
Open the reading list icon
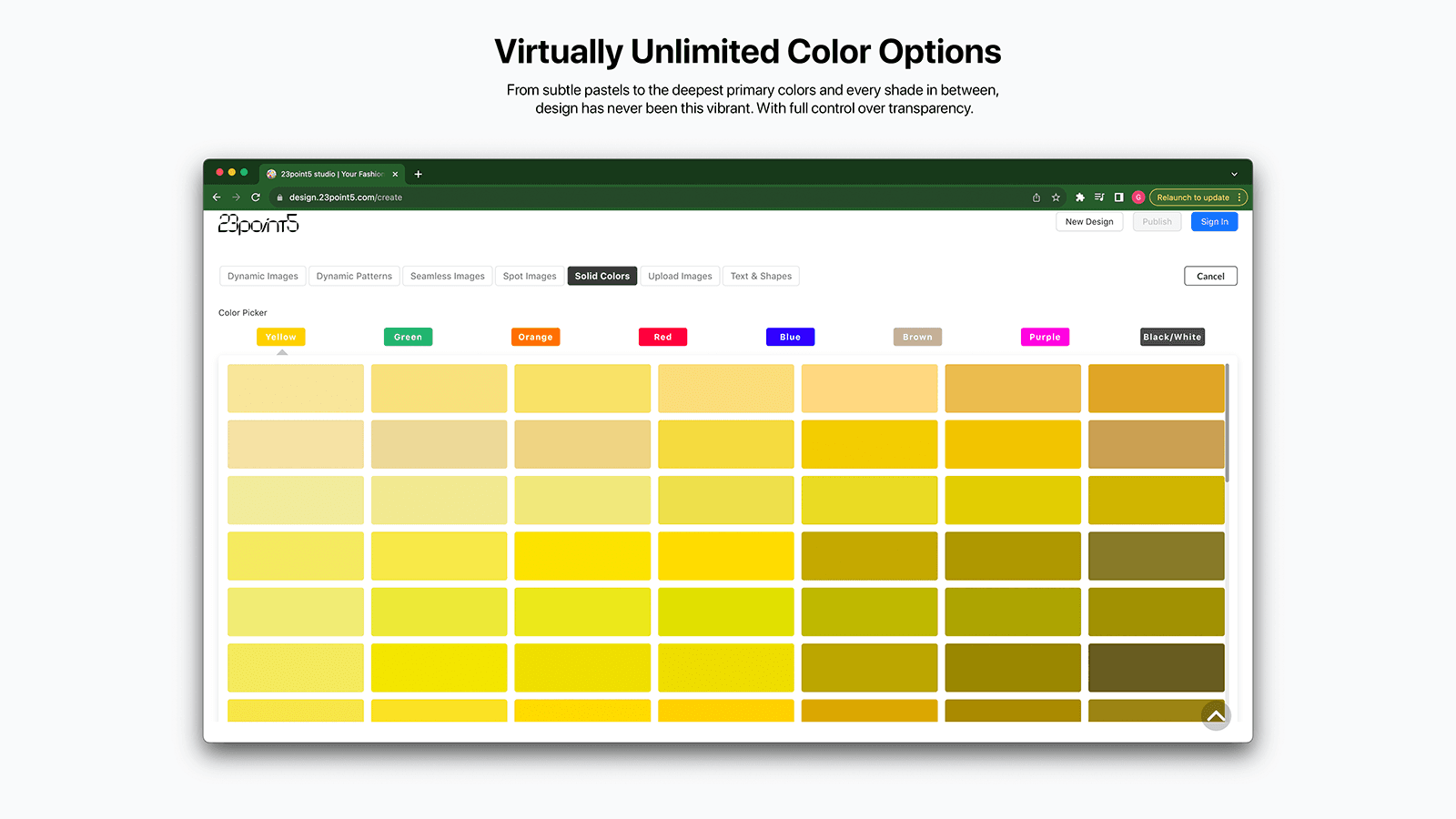(x=1098, y=197)
